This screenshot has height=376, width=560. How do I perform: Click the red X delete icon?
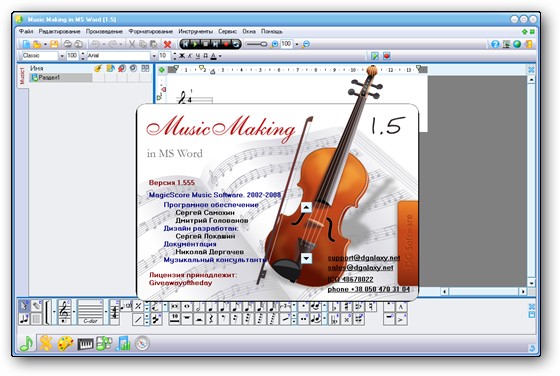167,44
